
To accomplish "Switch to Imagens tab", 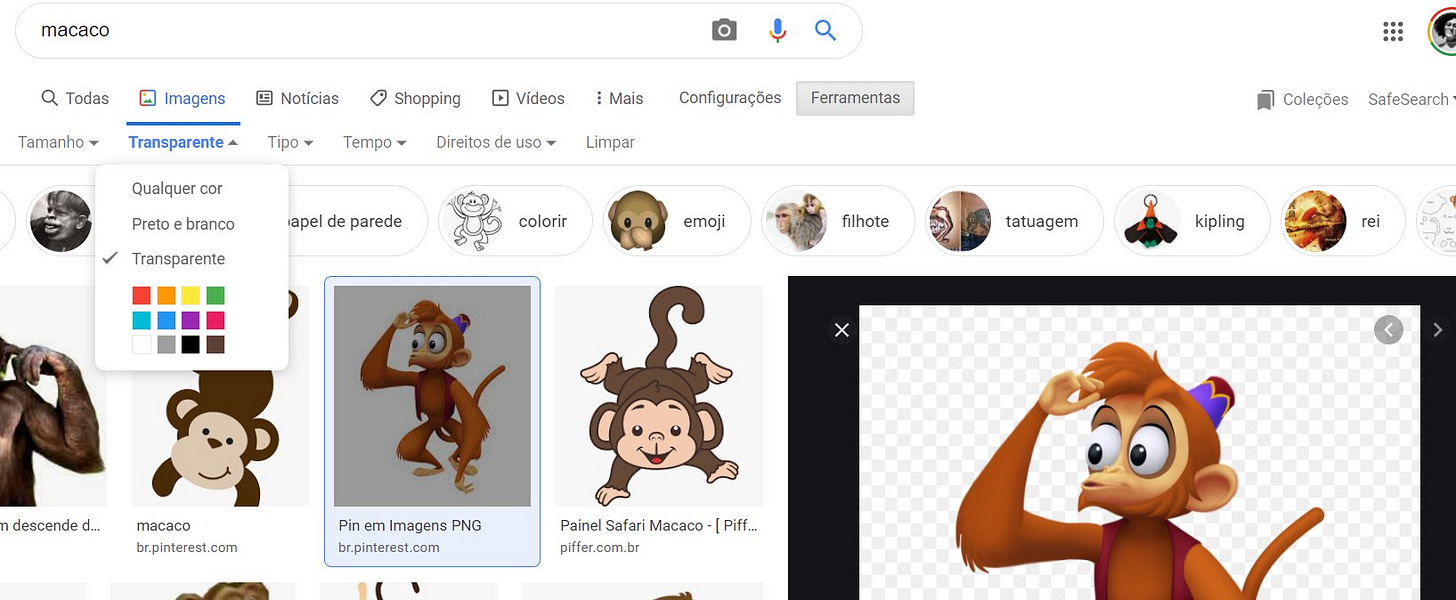I will coord(182,98).
